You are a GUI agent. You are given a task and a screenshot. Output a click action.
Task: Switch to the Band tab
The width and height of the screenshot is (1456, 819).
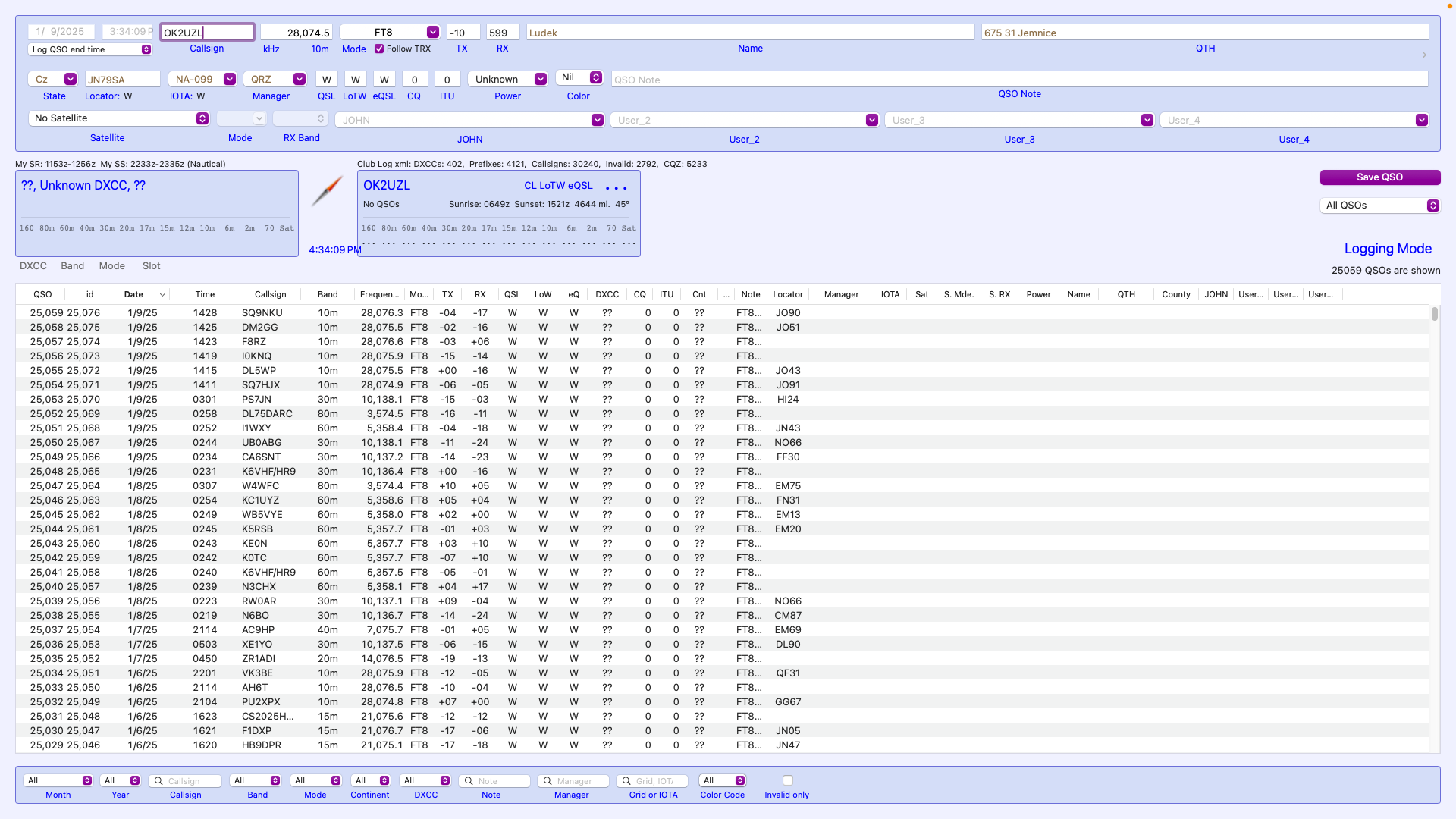(73, 266)
